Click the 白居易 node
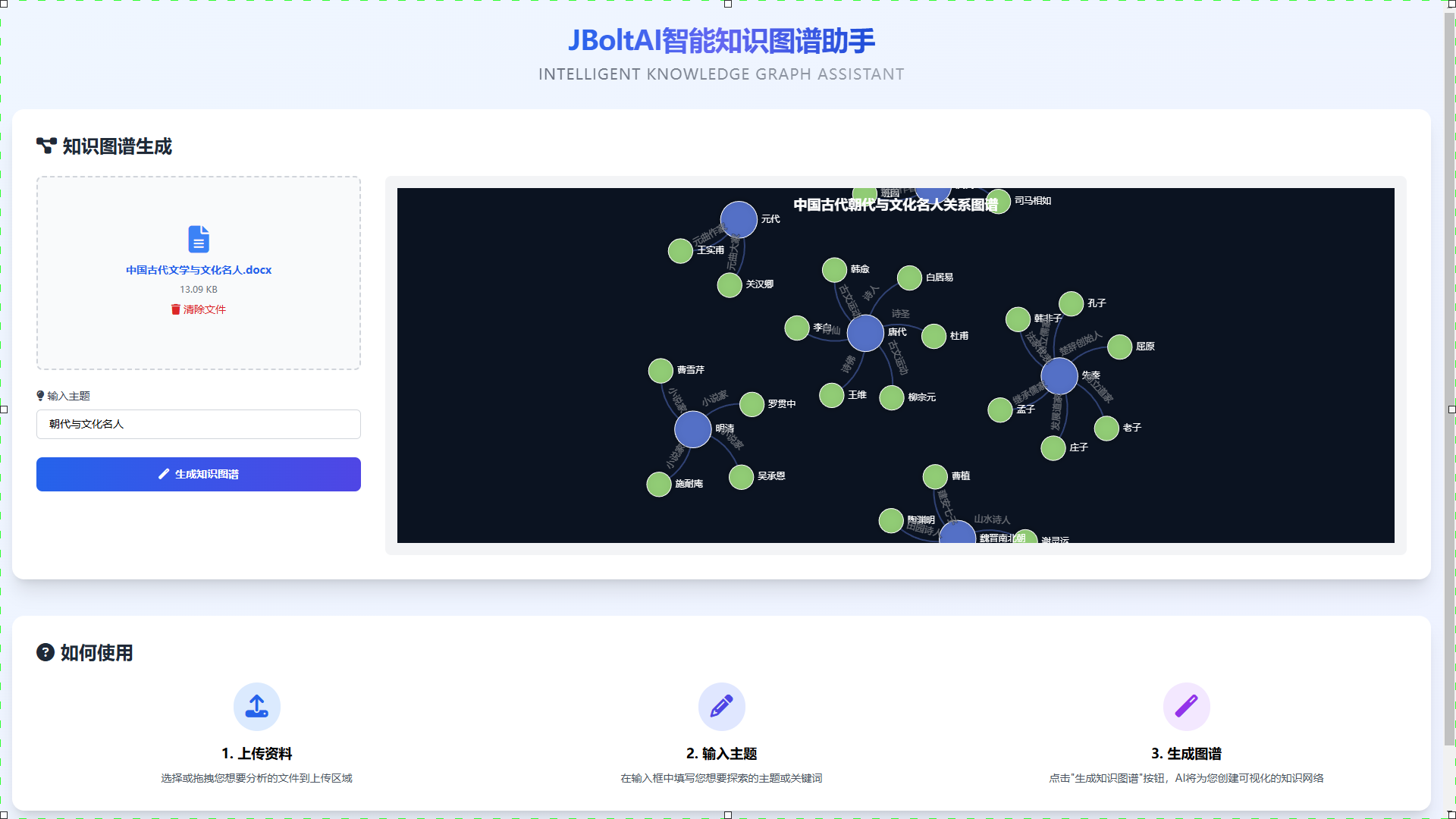The height and width of the screenshot is (819, 1456). click(909, 278)
